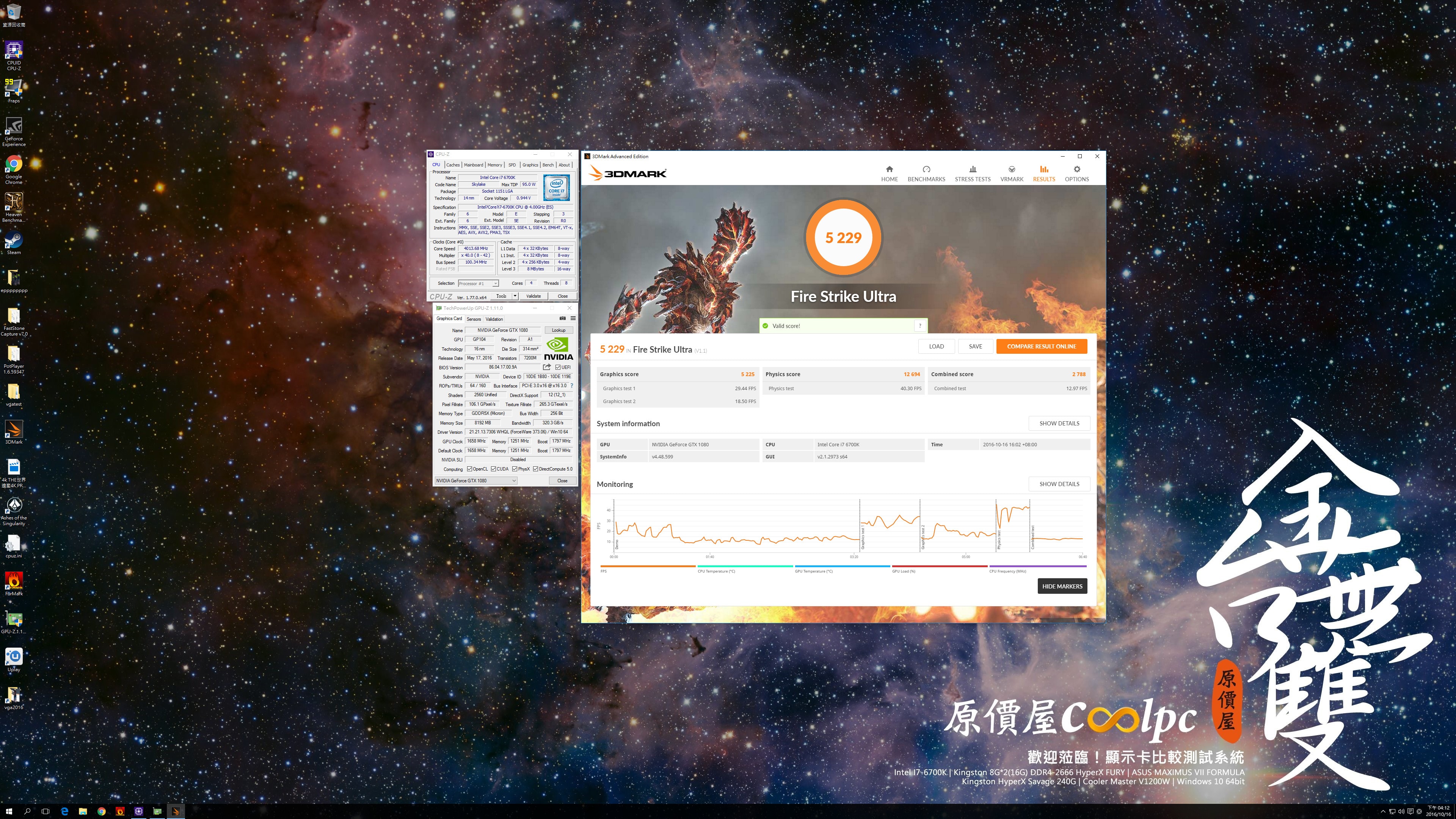Viewport: 1456px width, 819px height.
Task: Click the GPU-Z screenshot camera icon
Action: click(562, 318)
